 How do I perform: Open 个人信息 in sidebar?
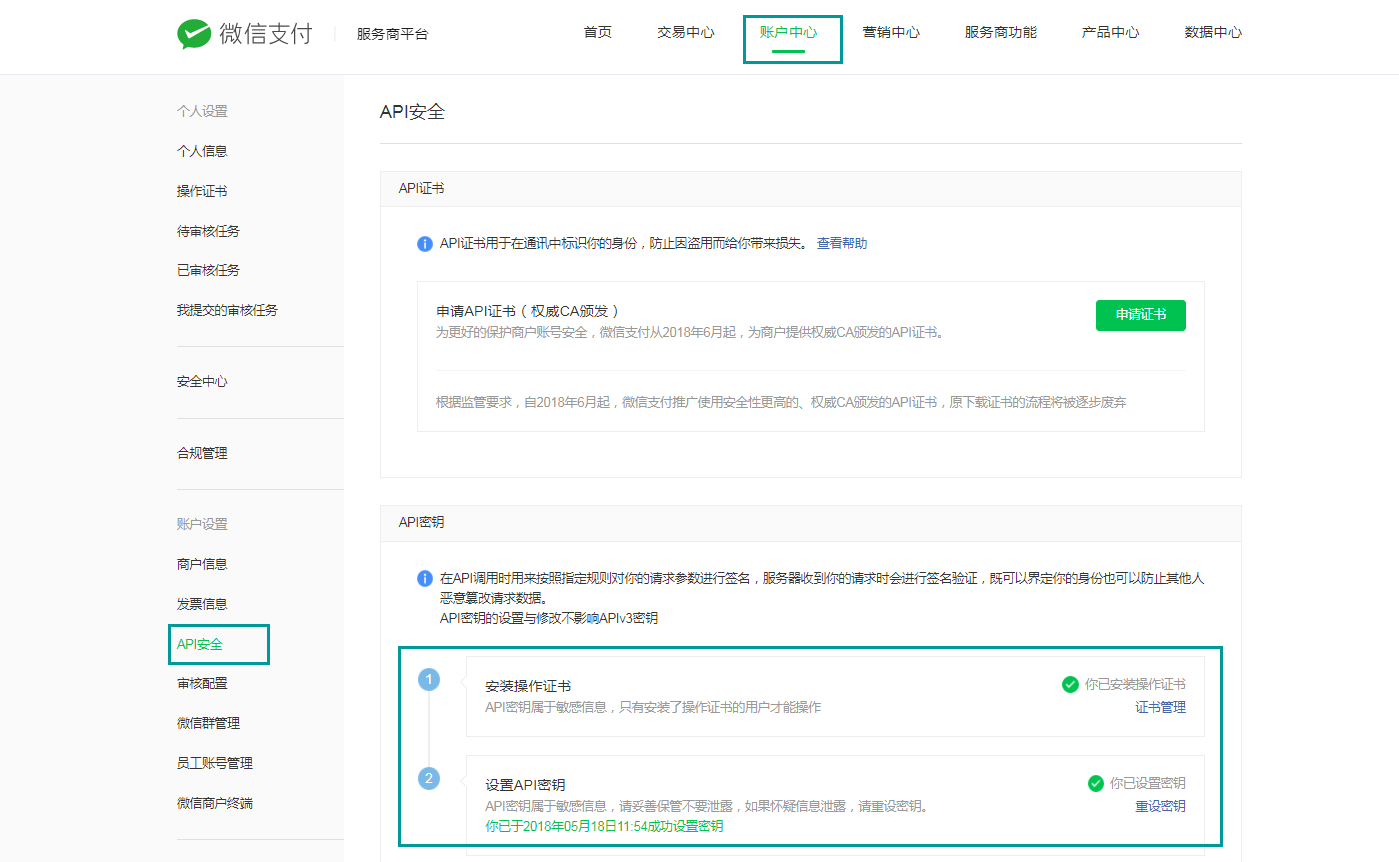(x=202, y=151)
